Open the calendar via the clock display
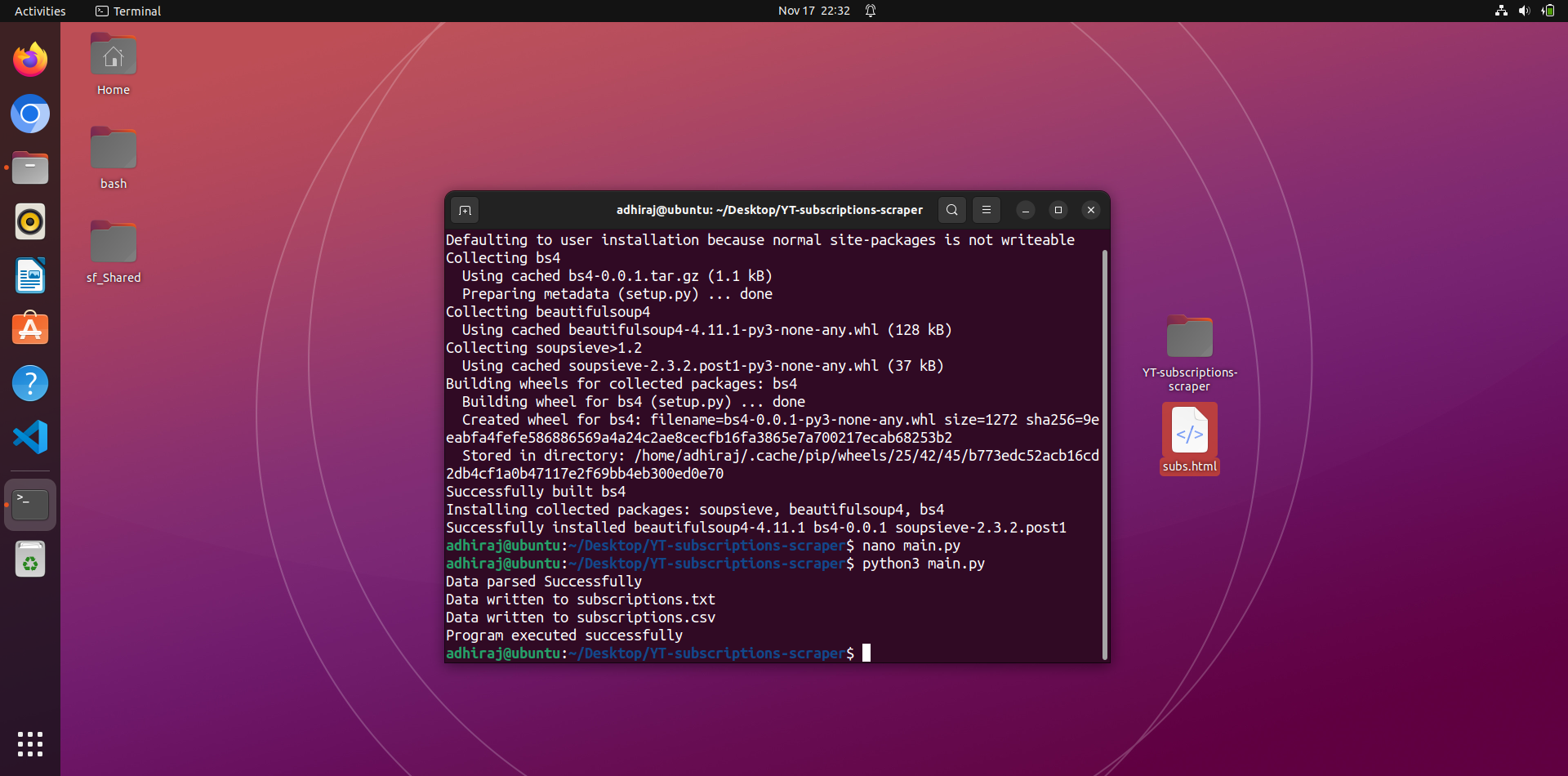The height and width of the screenshot is (776, 1568). (813, 11)
